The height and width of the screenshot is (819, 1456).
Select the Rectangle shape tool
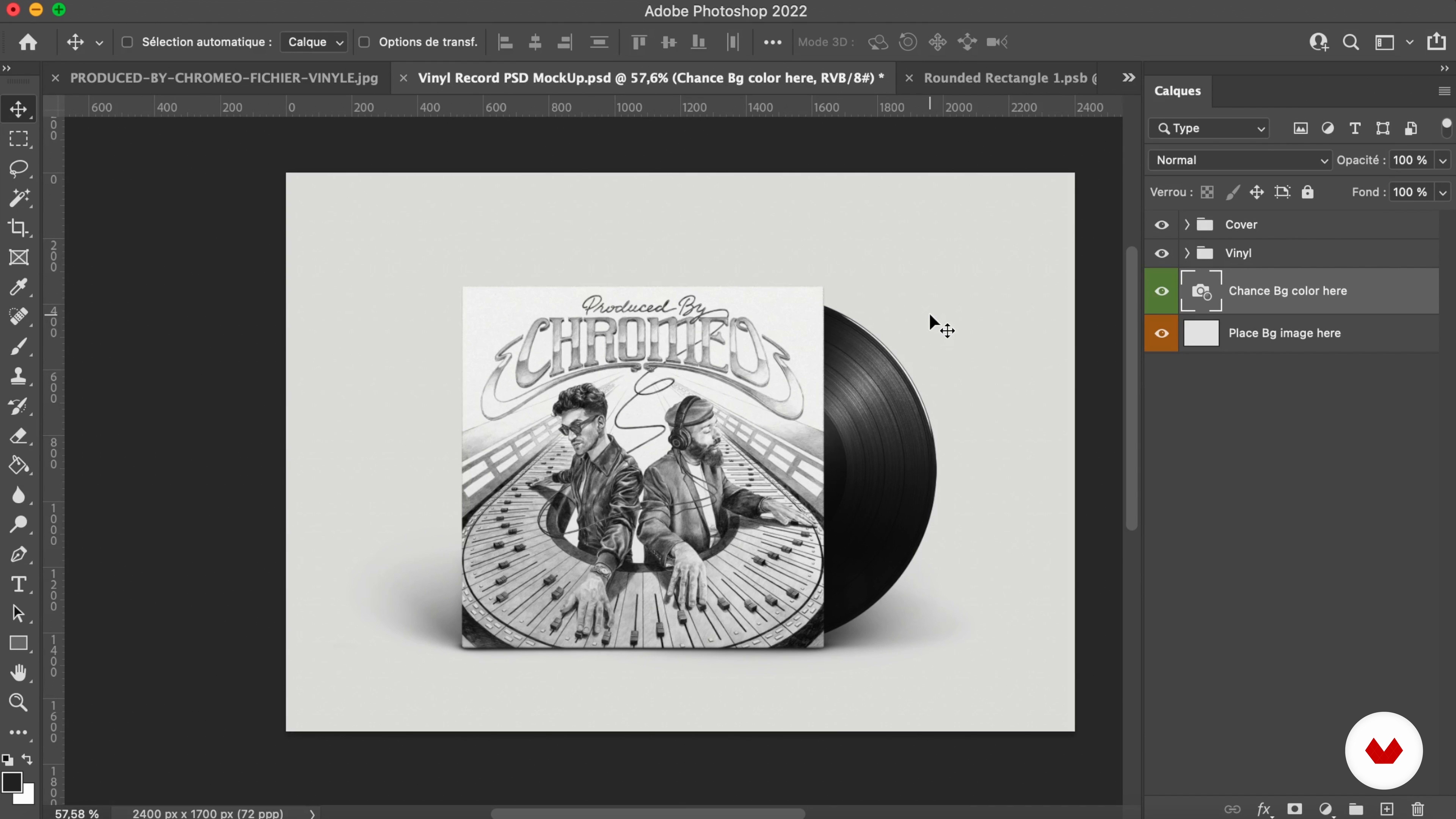tap(18, 643)
